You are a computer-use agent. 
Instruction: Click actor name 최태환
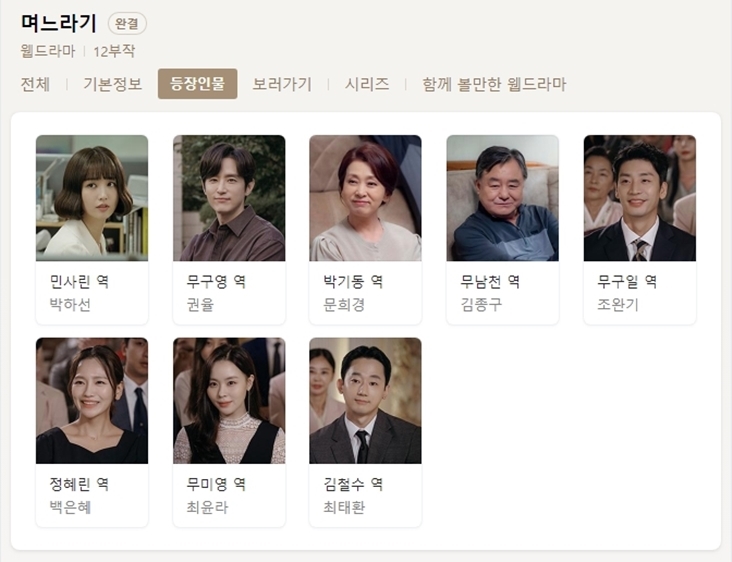tap(344, 507)
